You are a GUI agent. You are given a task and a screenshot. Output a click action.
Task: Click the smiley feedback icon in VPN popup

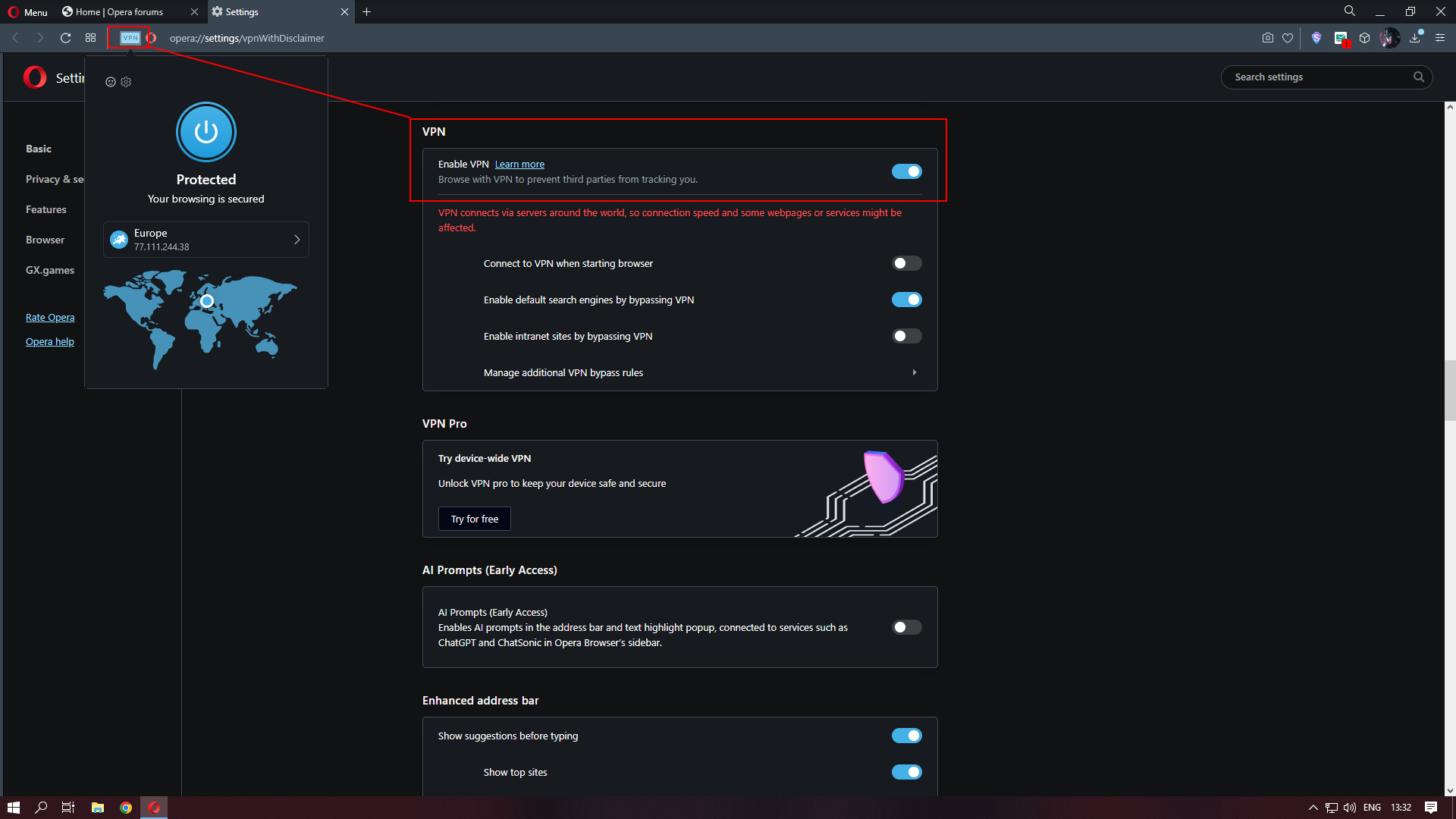[x=111, y=82]
